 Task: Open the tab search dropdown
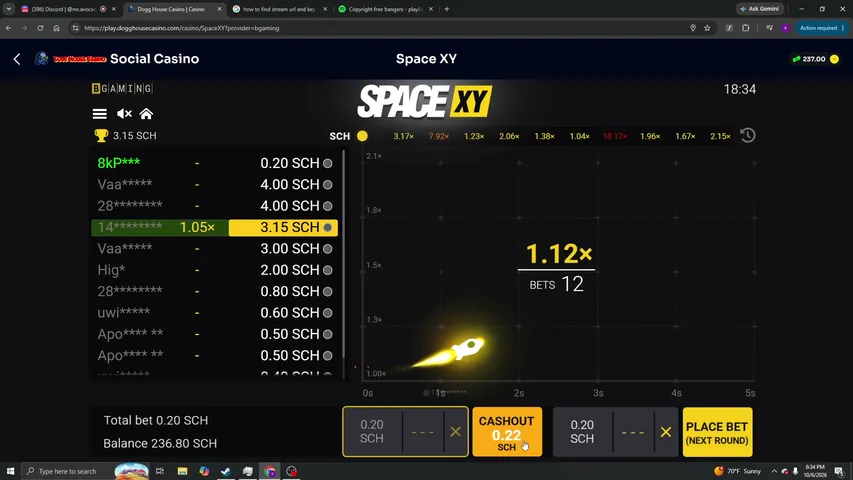coord(9,9)
